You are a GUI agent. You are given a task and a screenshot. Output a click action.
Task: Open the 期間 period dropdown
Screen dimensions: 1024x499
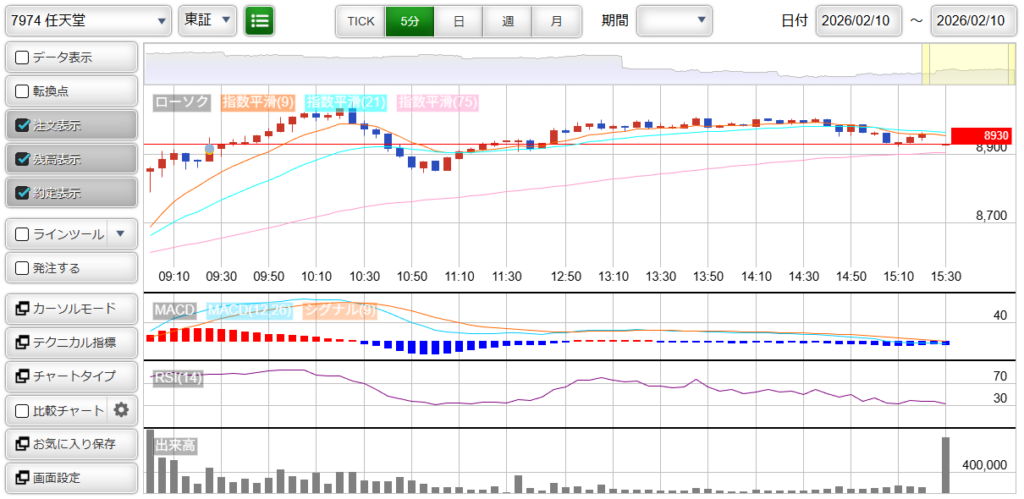[x=674, y=20]
